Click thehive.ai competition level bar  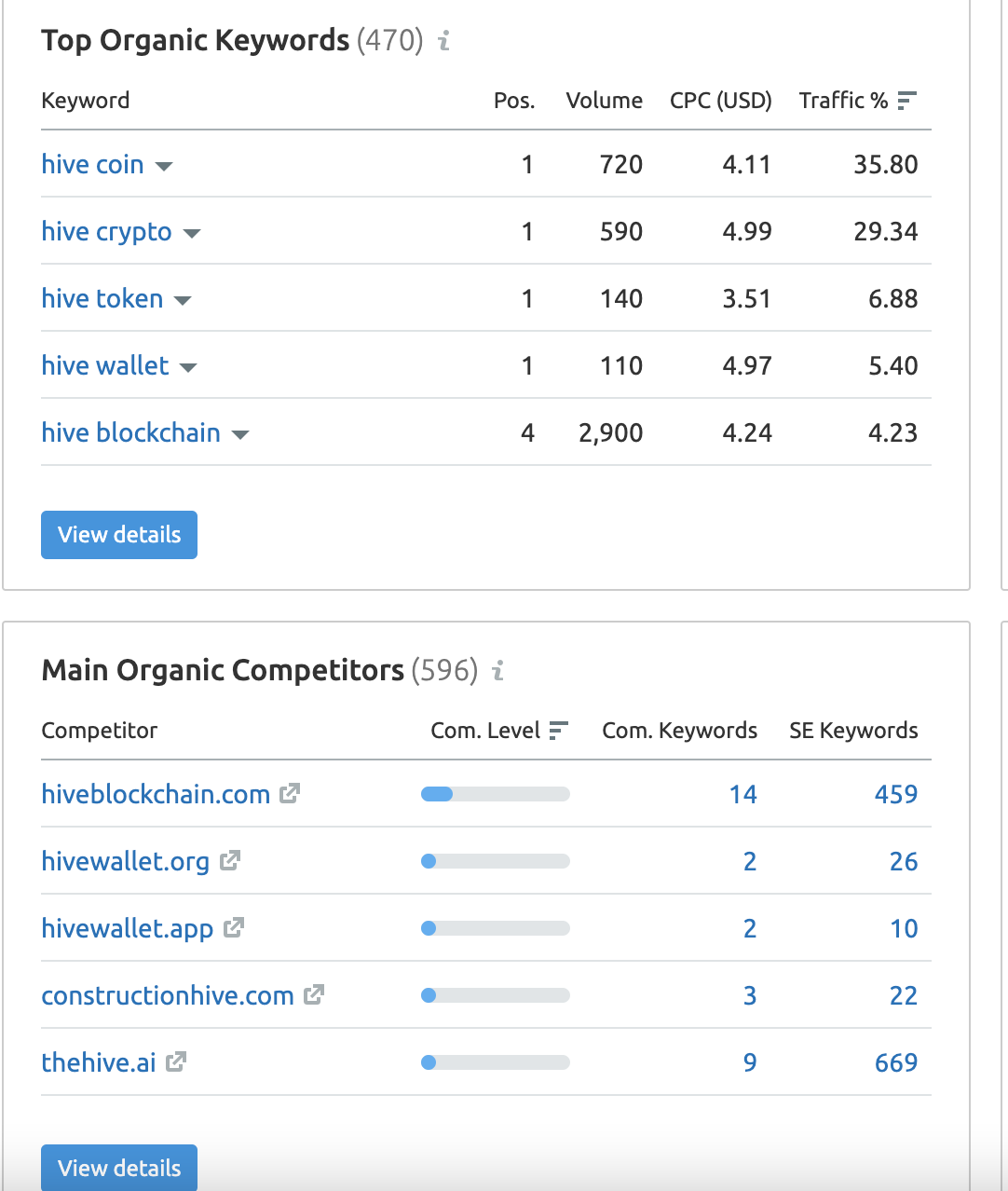(496, 1062)
